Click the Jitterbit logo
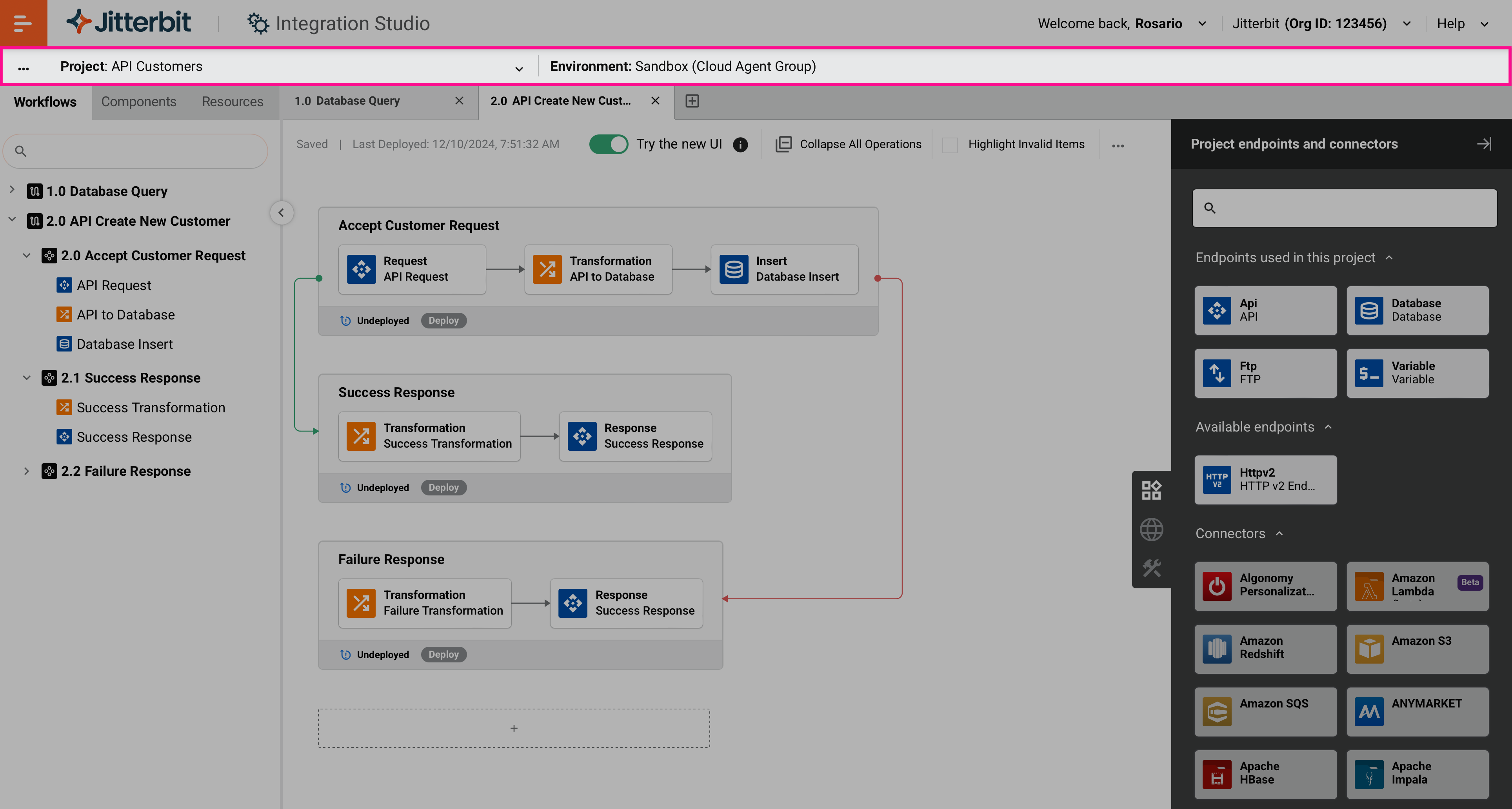Image resolution: width=1512 pixels, height=809 pixels. click(x=129, y=22)
